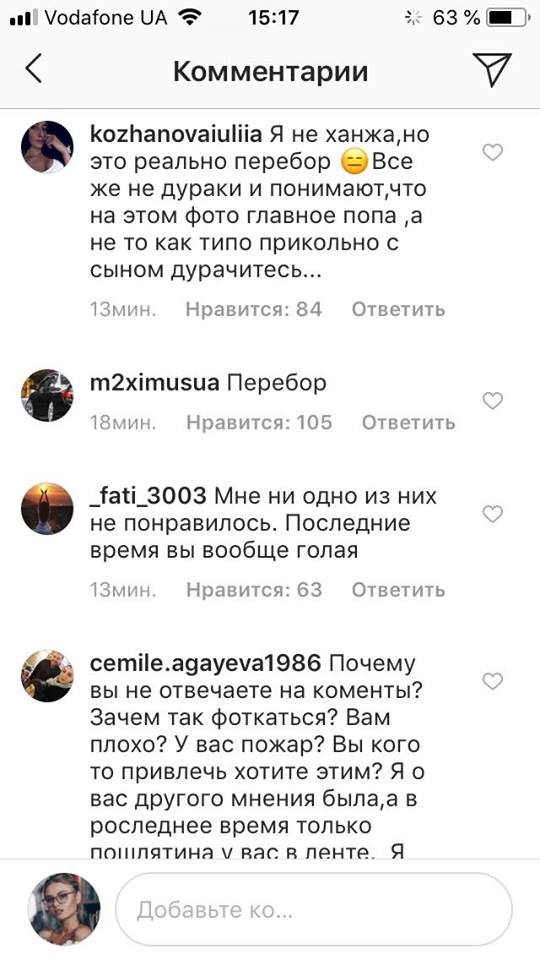
Task: View likes Нравится: 105
Action: point(259,422)
